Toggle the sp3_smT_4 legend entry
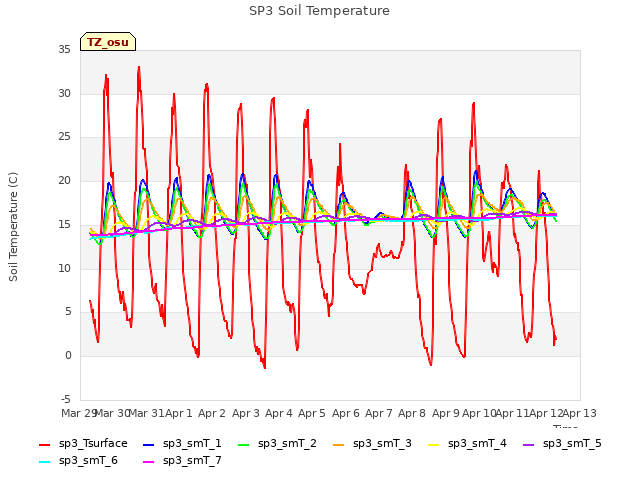This screenshot has height=480, width=640. coord(467,444)
